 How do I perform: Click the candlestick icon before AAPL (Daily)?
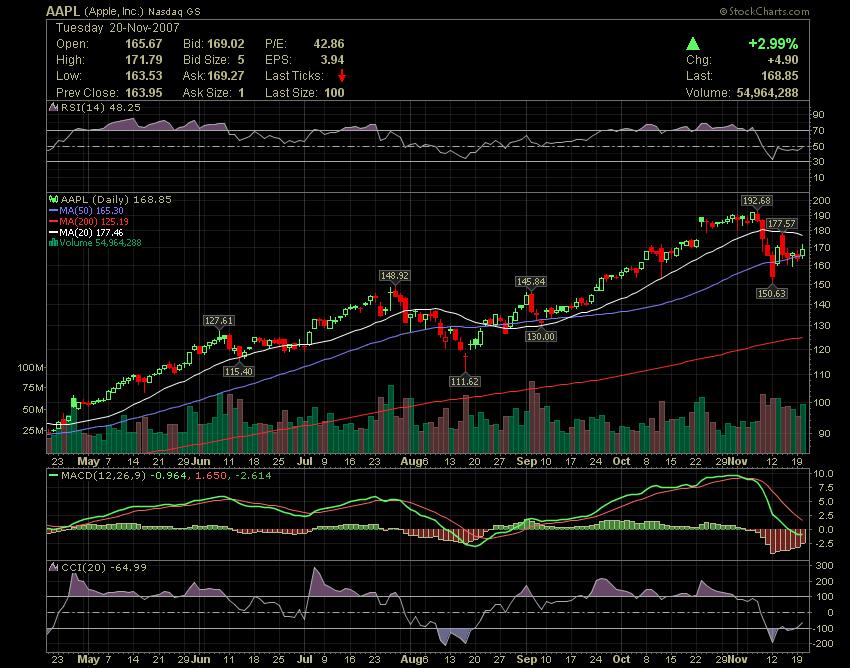coord(54,200)
